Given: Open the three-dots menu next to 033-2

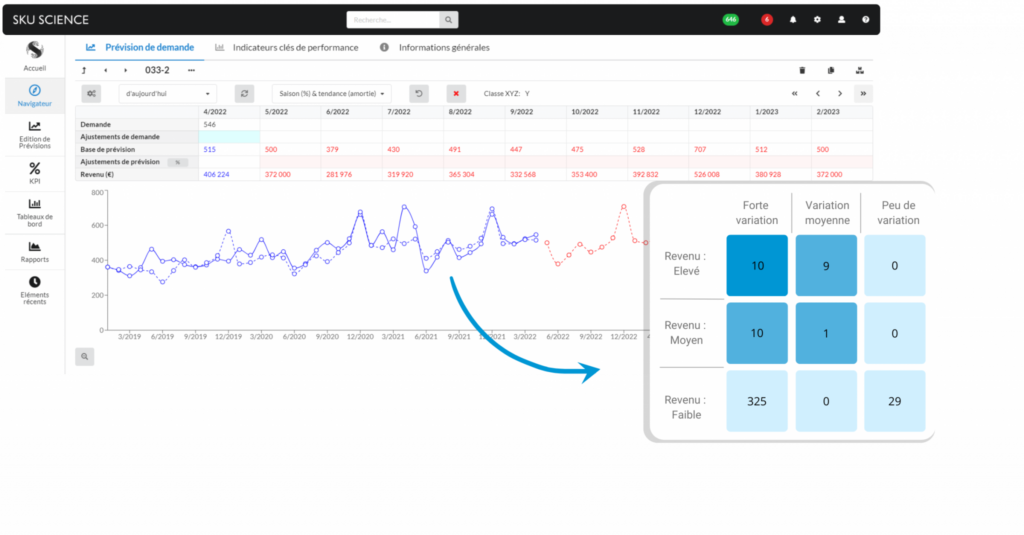Looking at the screenshot, I should [191, 70].
